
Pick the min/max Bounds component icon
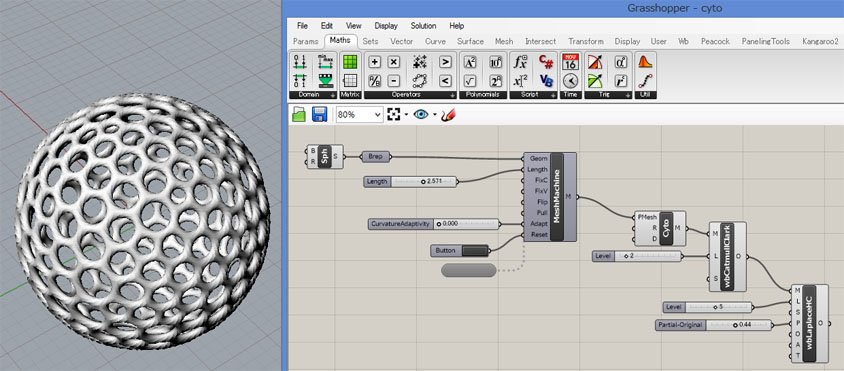(325, 62)
